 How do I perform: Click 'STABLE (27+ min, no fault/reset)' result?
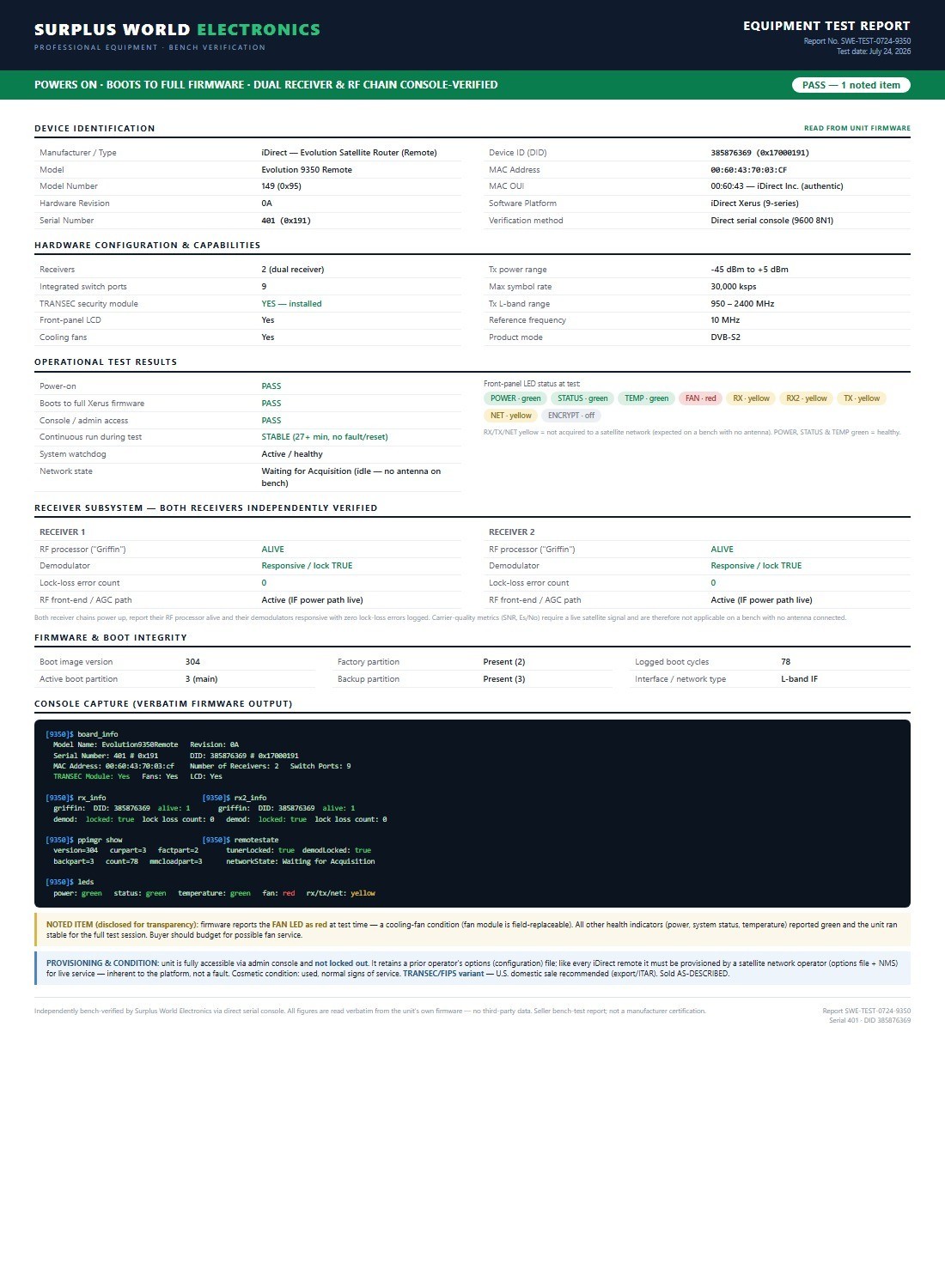tap(325, 437)
